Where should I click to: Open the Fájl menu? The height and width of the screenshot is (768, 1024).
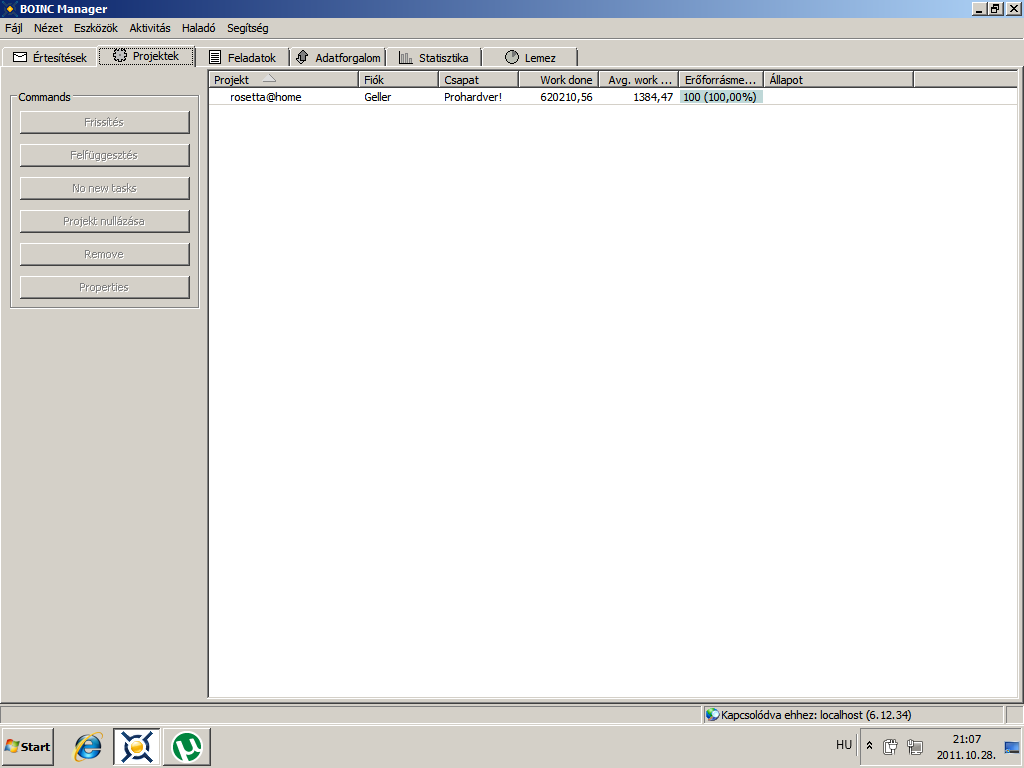pyautogui.click(x=14, y=28)
